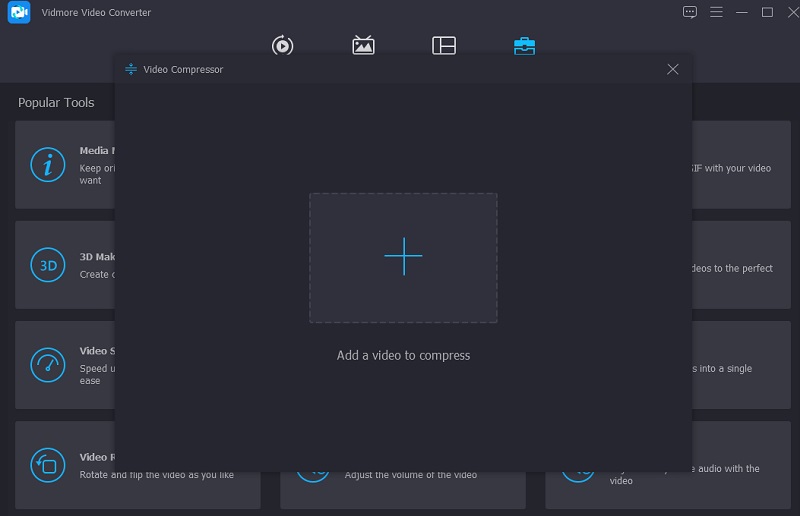
Task: Click the Toolbox briefcase icon
Action: tap(524, 45)
